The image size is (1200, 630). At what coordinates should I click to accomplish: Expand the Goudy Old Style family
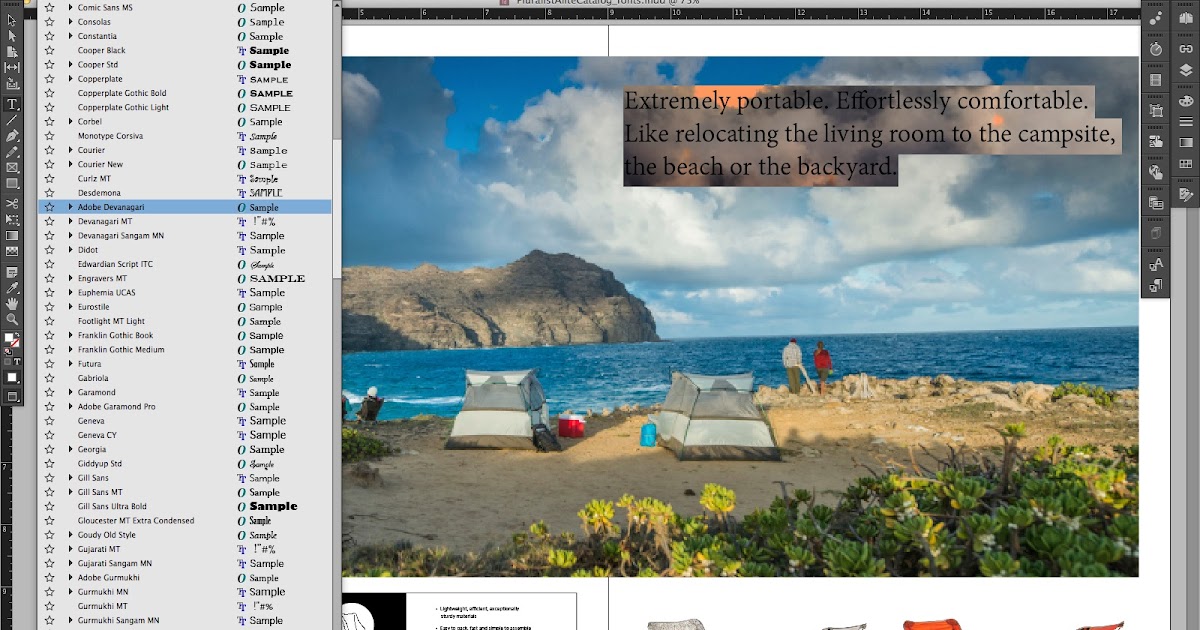pos(70,535)
